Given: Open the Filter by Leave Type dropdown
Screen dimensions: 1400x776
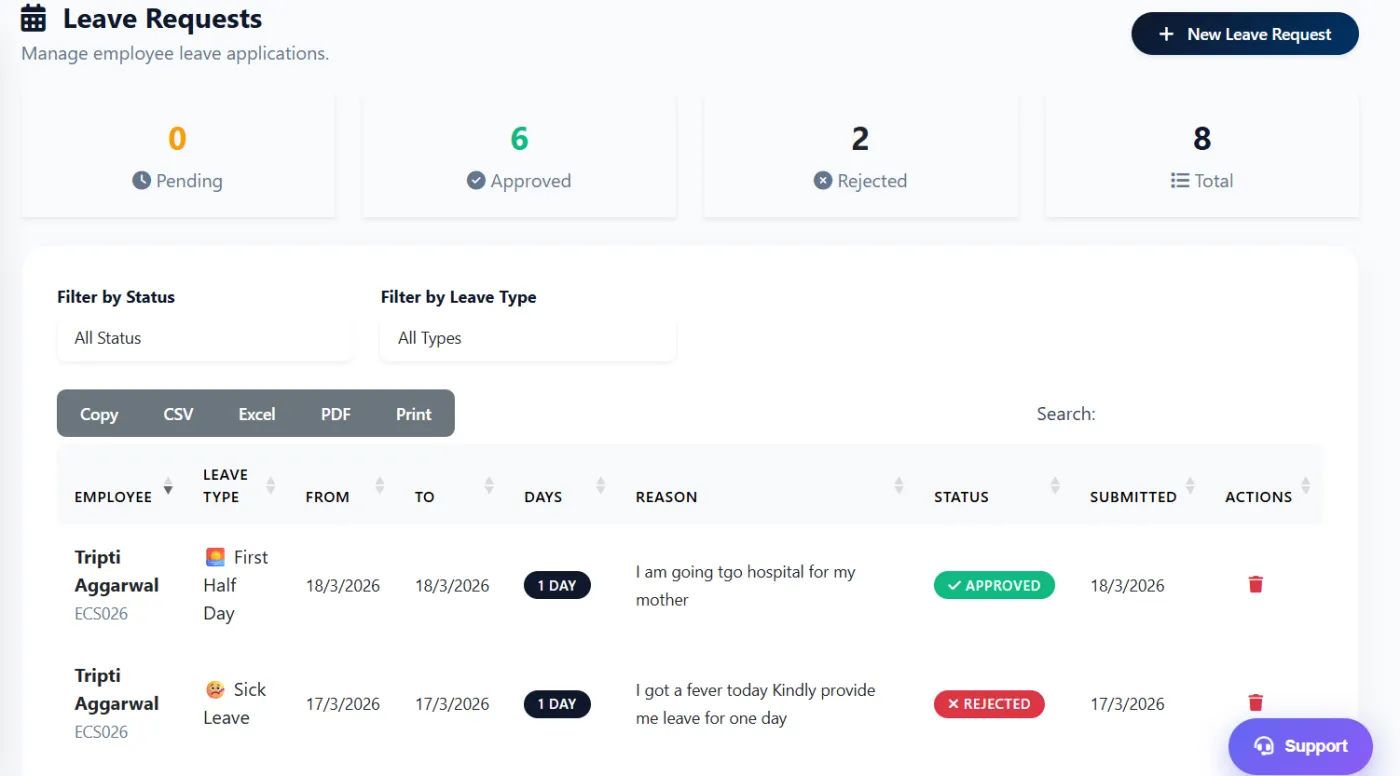Looking at the screenshot, I should 528,338.
